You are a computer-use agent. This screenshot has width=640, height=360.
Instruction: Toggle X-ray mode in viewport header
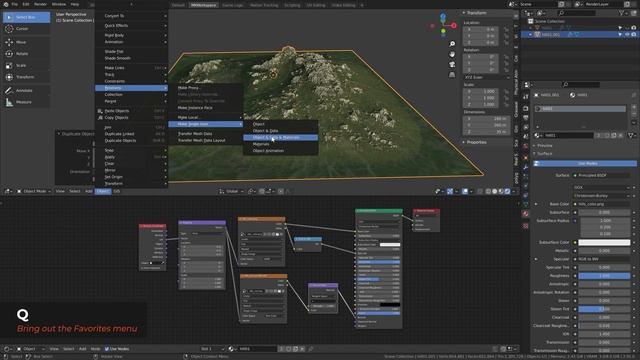click(480, 191)
